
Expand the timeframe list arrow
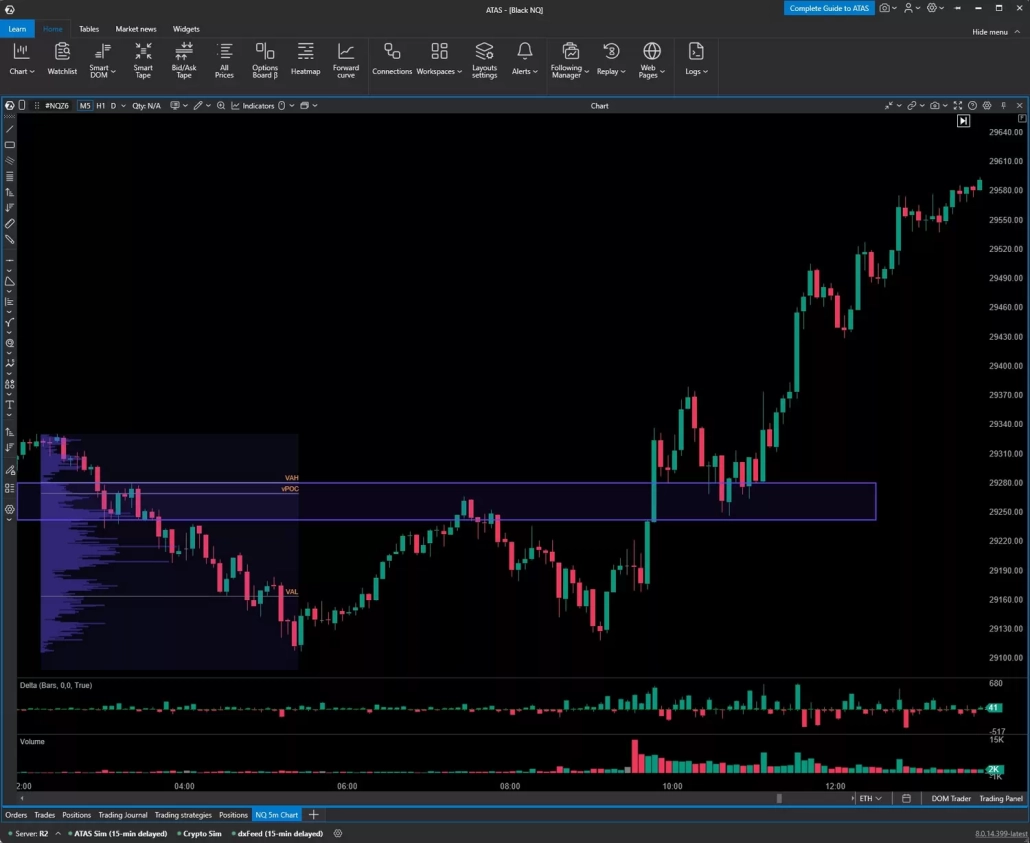[x=123, y=105]
